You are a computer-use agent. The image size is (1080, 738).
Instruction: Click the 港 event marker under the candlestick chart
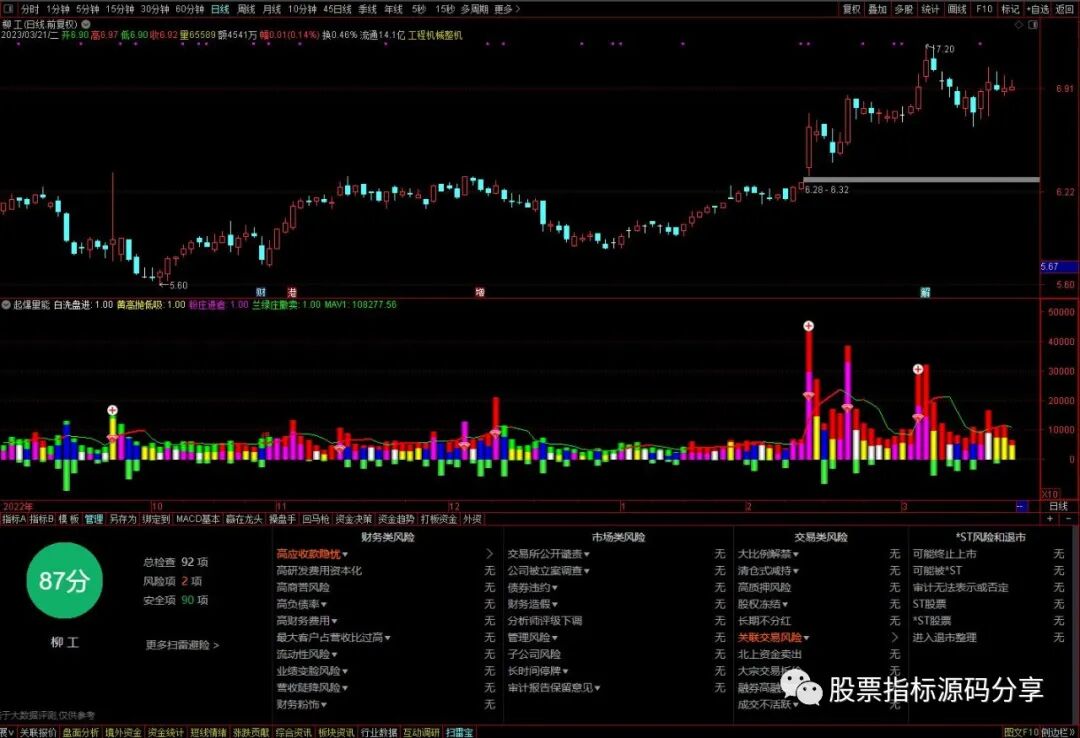pyautogui.click(x=292, y=292)
